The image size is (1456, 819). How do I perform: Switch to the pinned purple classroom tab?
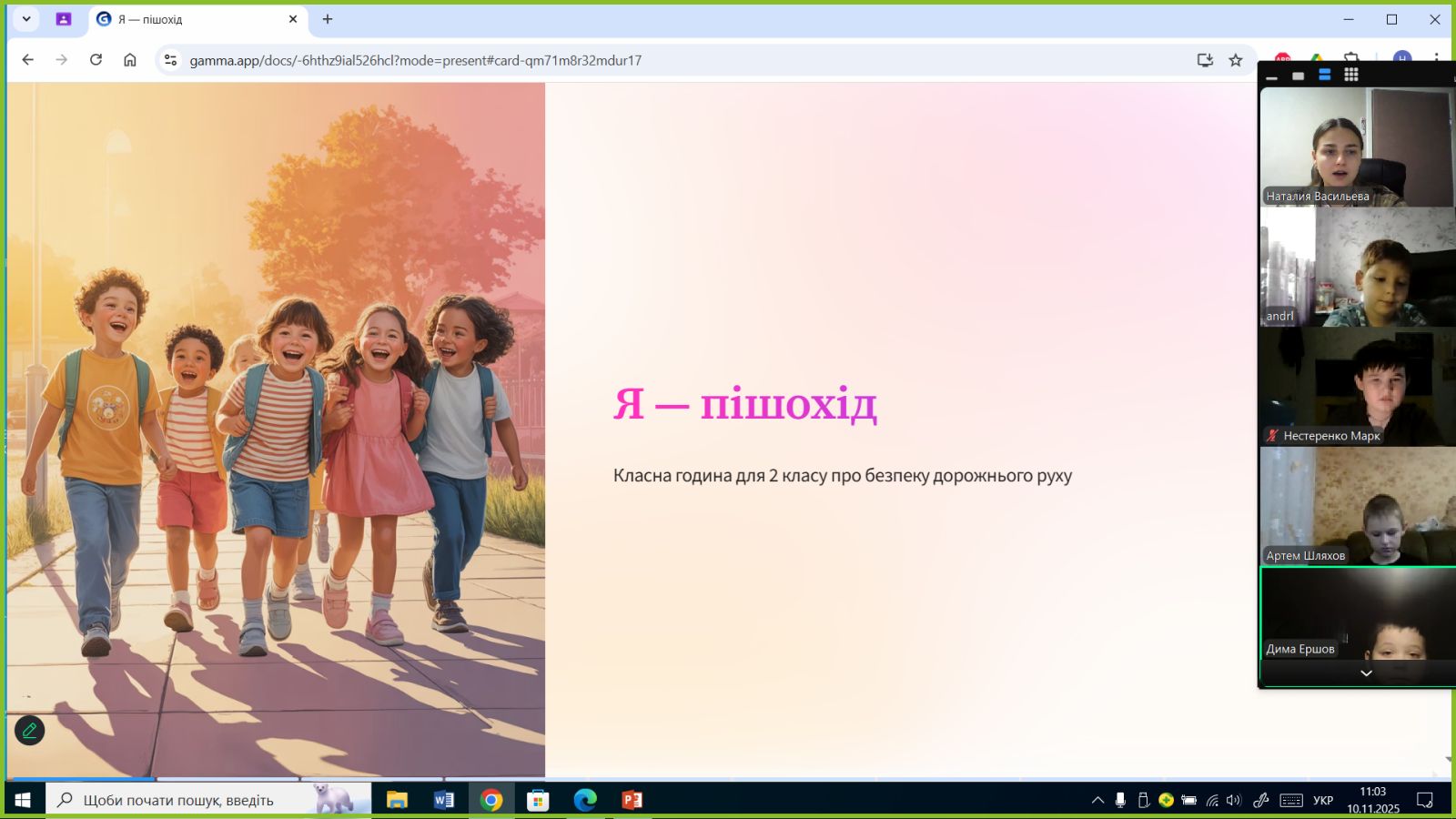tap(64, 19)
